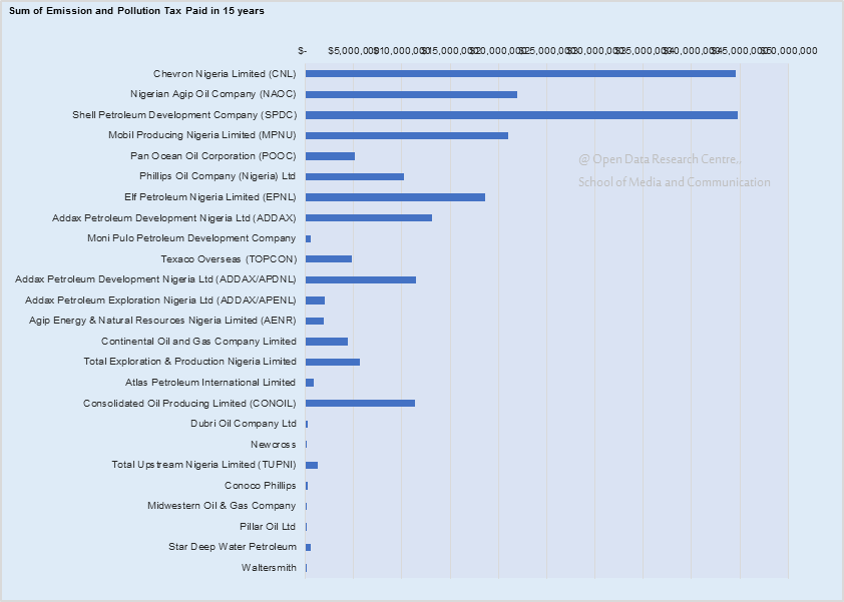Screen dimensions: 844x602
Task: Click the Addax Petroleum Development Nigeria Ltd (ADDAX) bar
Action: 369,218
